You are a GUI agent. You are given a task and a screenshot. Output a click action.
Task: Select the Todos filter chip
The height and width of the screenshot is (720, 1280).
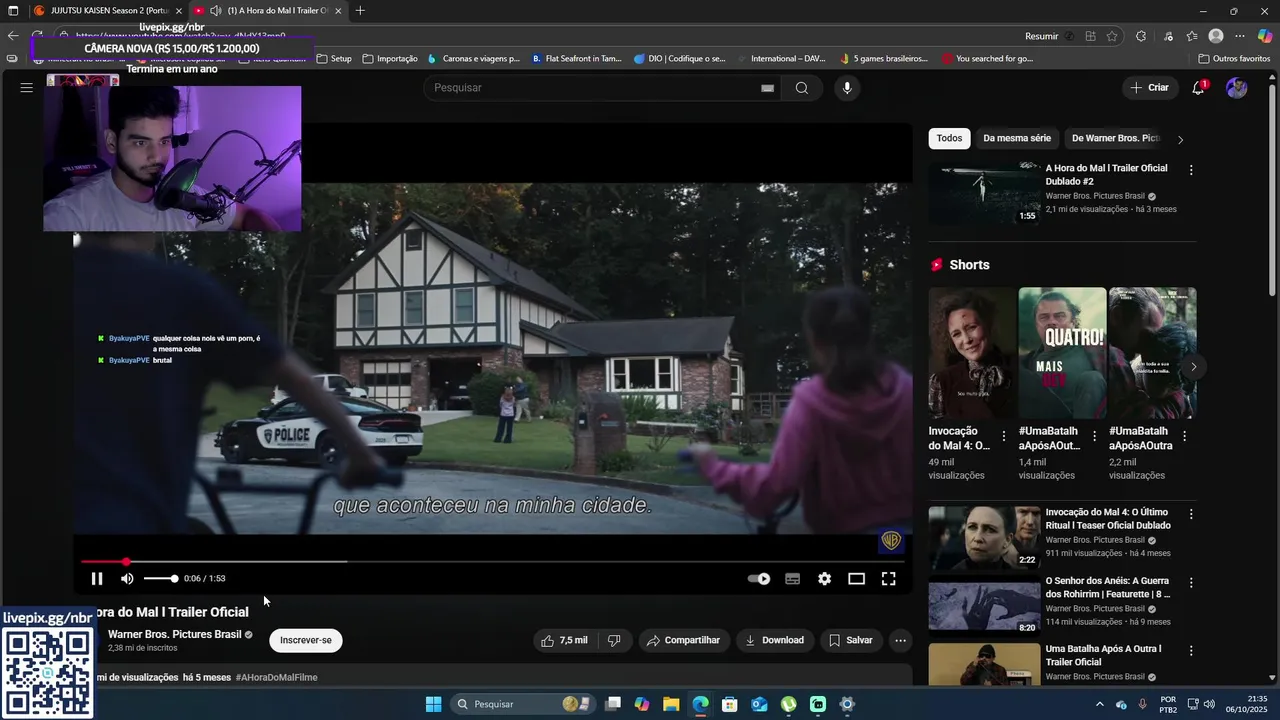coord(949,138)
